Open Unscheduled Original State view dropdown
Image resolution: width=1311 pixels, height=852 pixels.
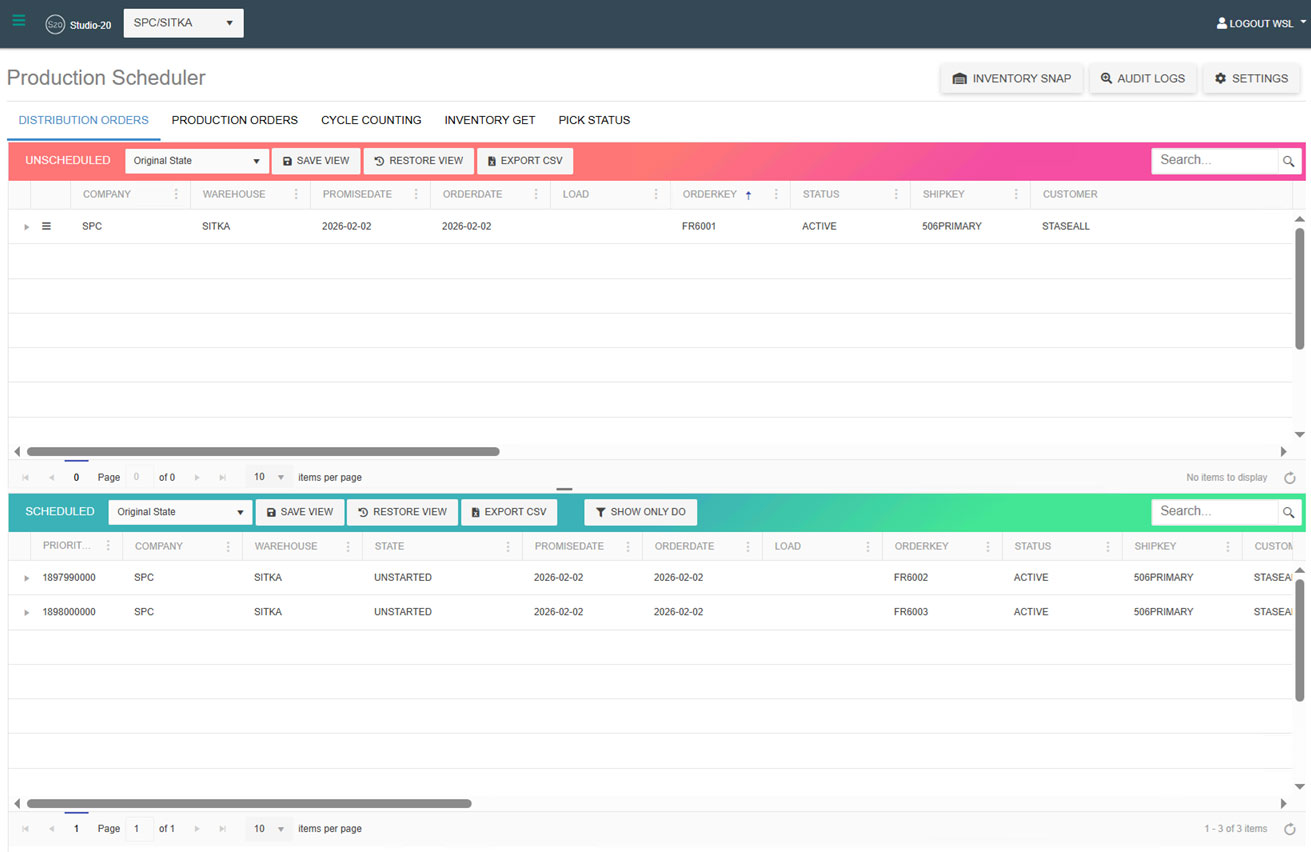click(x=196, y=161)
